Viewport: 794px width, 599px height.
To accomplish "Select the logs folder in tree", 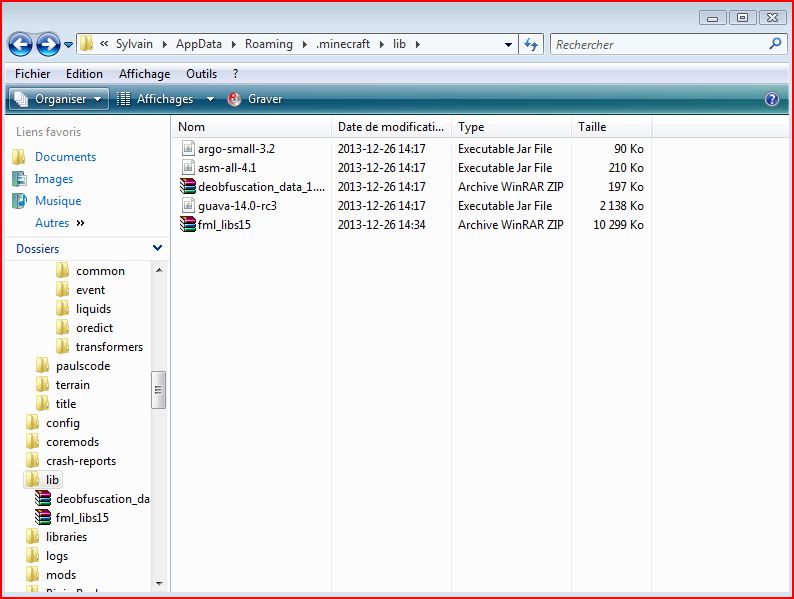I will [57, 556].
